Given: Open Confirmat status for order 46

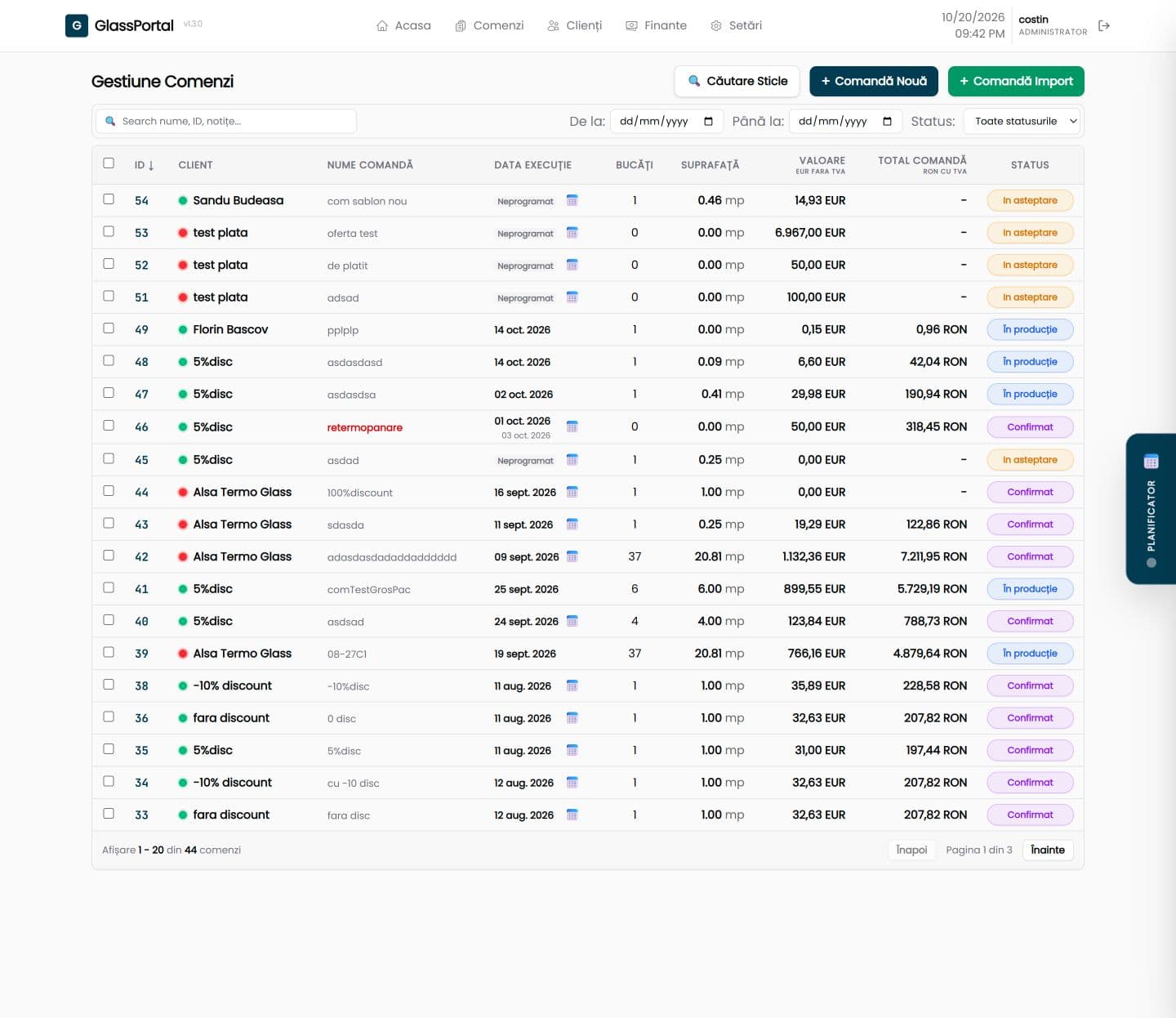Looking at the screenshot, I should click(x=1030, y=426).
